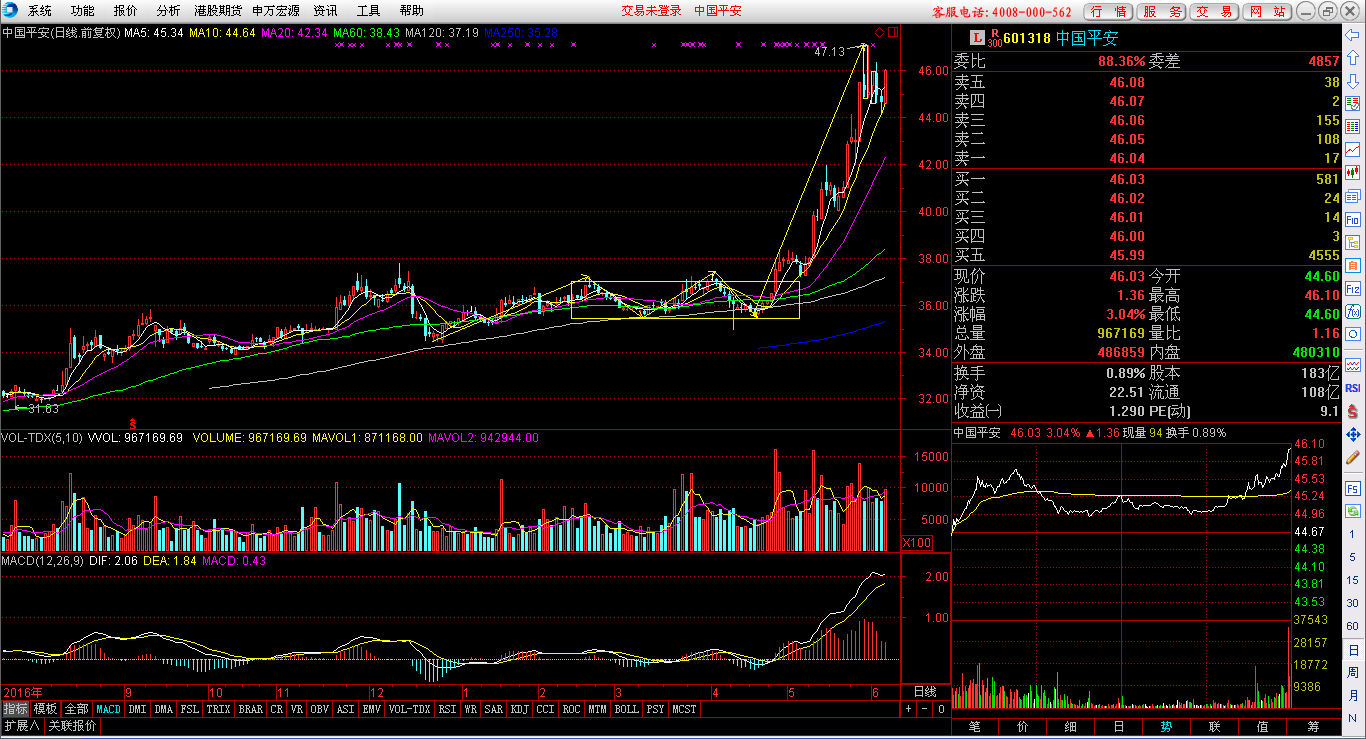This screenshot has height=739, width=1366.
Task: Click the f(x) formula sidebar icon
Action: (1353, 311)
